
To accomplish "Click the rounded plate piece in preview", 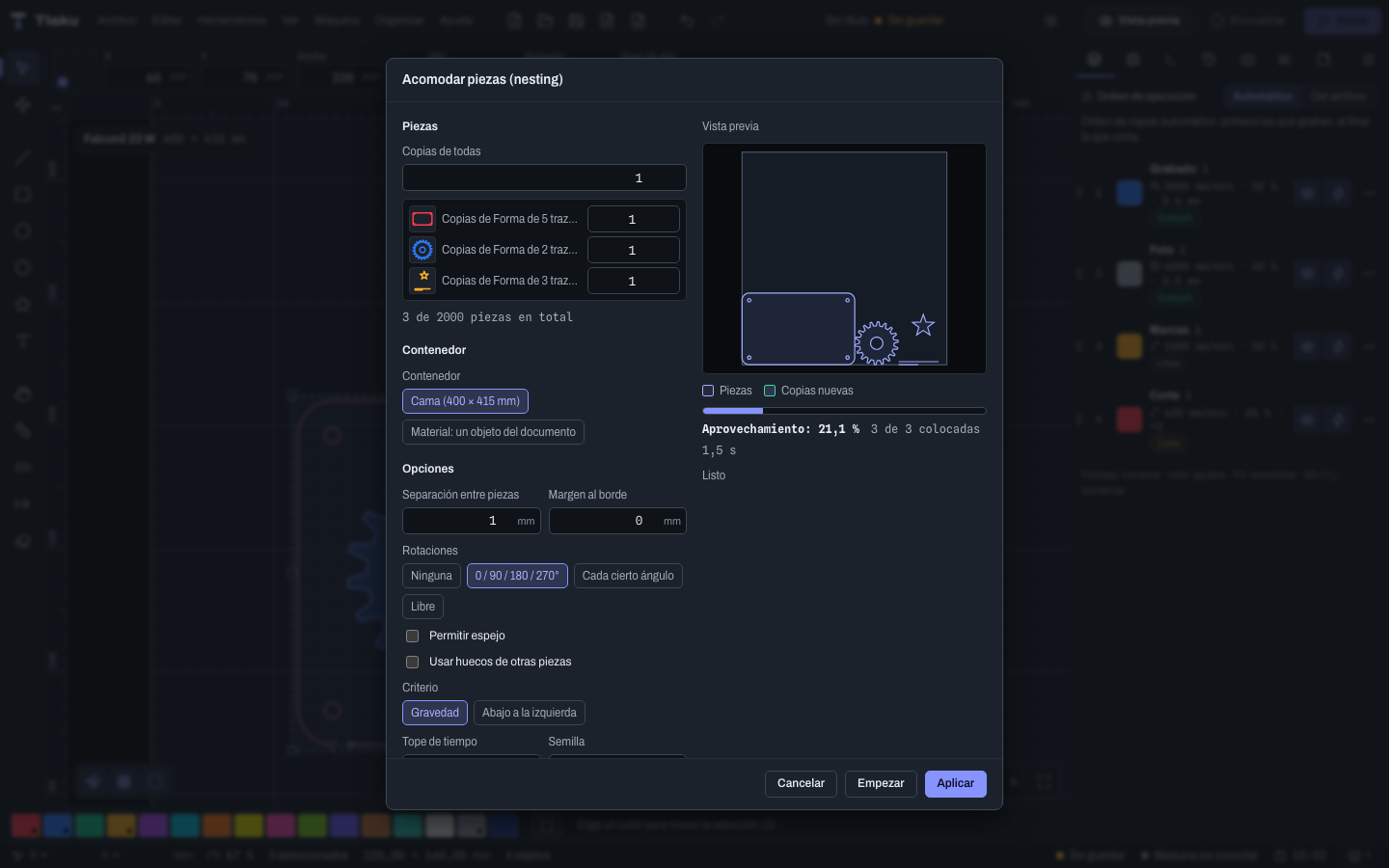I will pyautogui.click(x=798, y=329).
